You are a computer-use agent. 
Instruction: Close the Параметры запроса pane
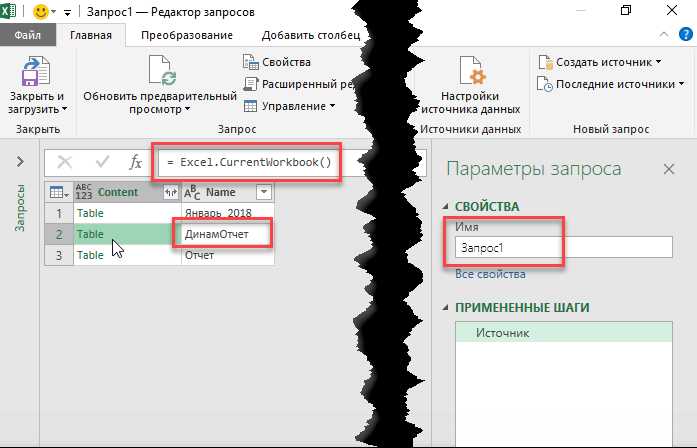point(669,169)
